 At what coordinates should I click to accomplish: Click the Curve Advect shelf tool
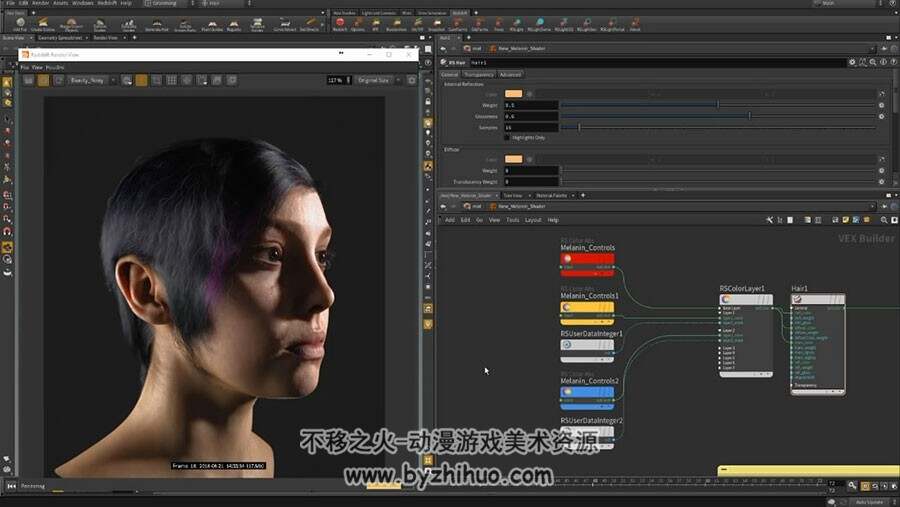(285, 24)
